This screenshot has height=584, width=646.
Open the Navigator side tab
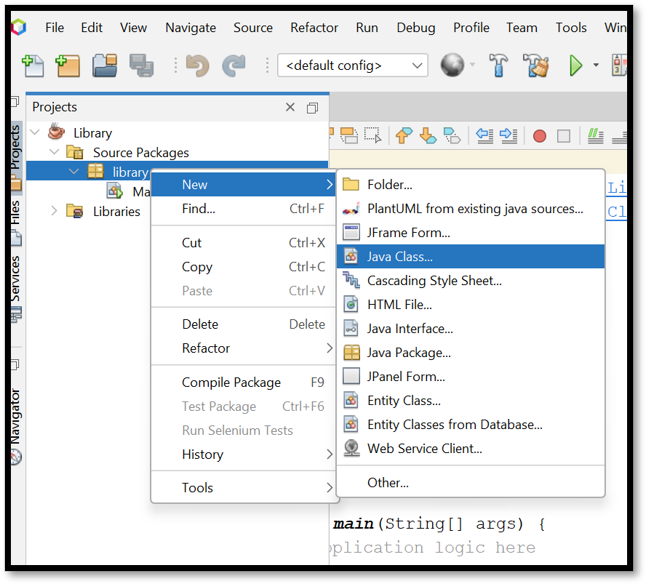[16, 426]
